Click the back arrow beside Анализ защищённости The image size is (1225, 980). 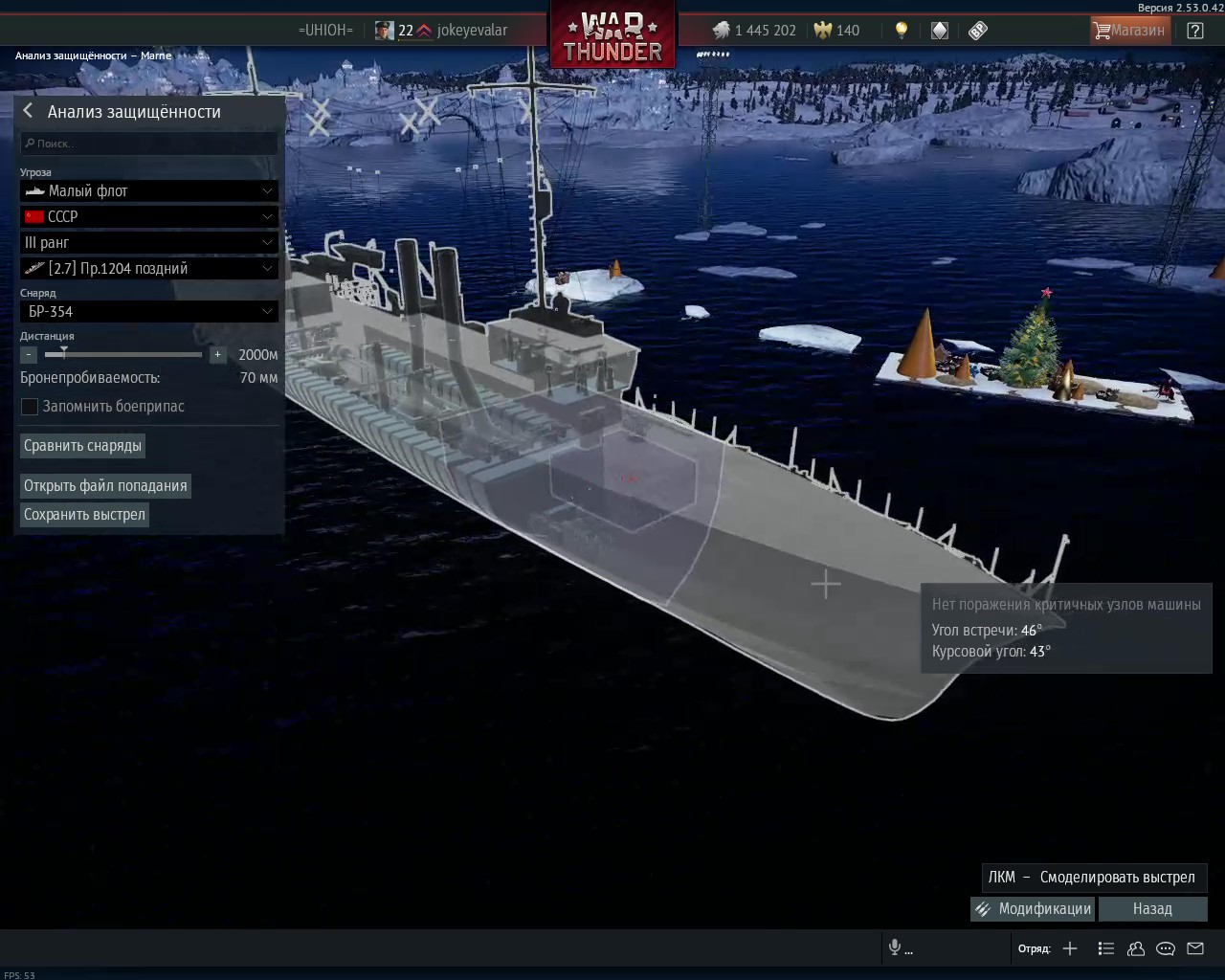point(28,111)
